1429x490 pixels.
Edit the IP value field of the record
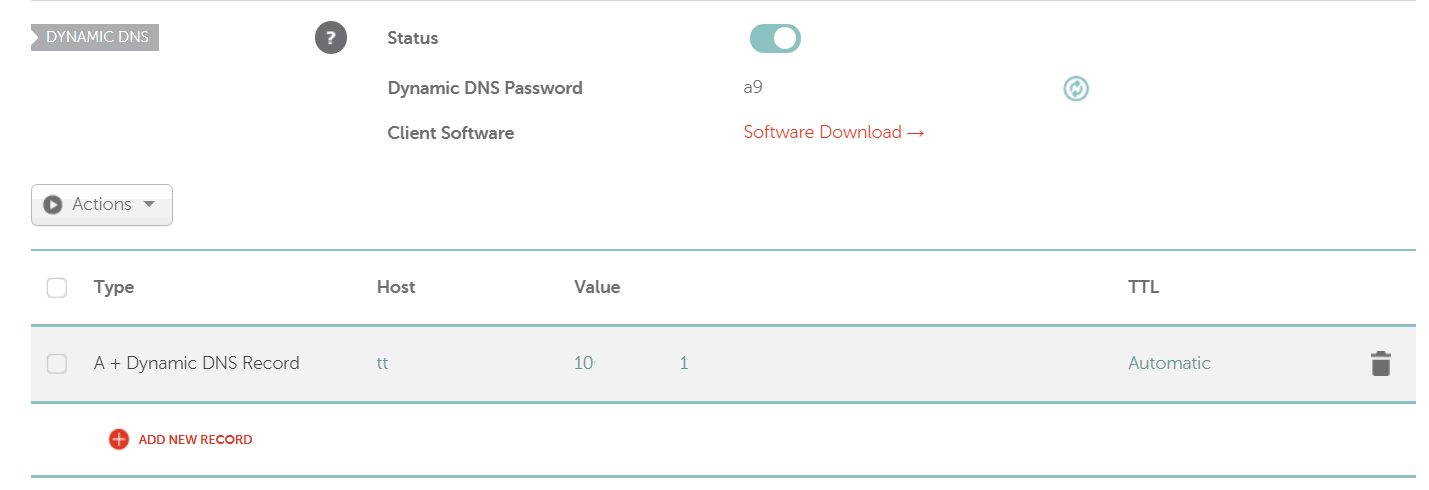pyautogui.click(x=631, y=363)
